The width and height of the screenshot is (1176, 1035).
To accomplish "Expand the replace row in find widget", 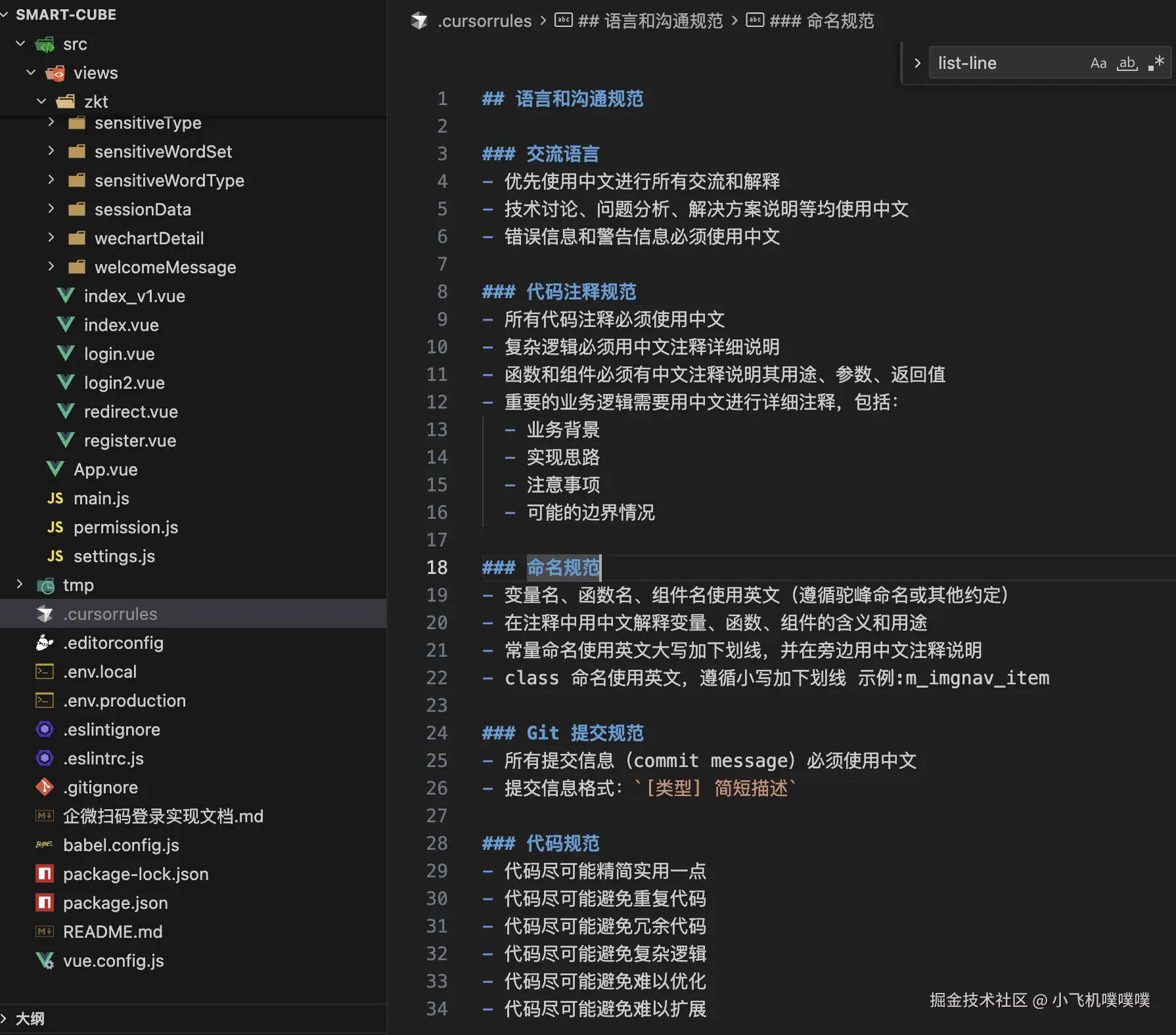I will click(x=917, y=63).
